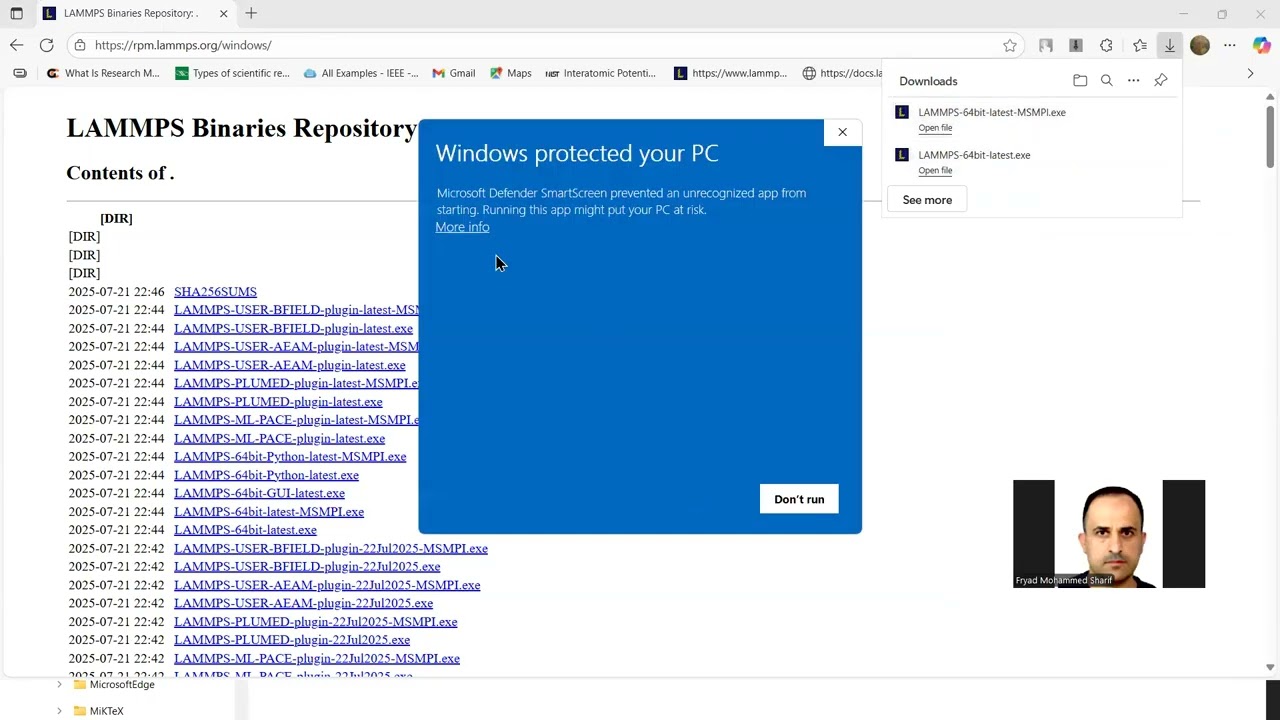Close the Windows protected your PC dialog
This screenshot has width=1280, height=720.
point(842,132)
